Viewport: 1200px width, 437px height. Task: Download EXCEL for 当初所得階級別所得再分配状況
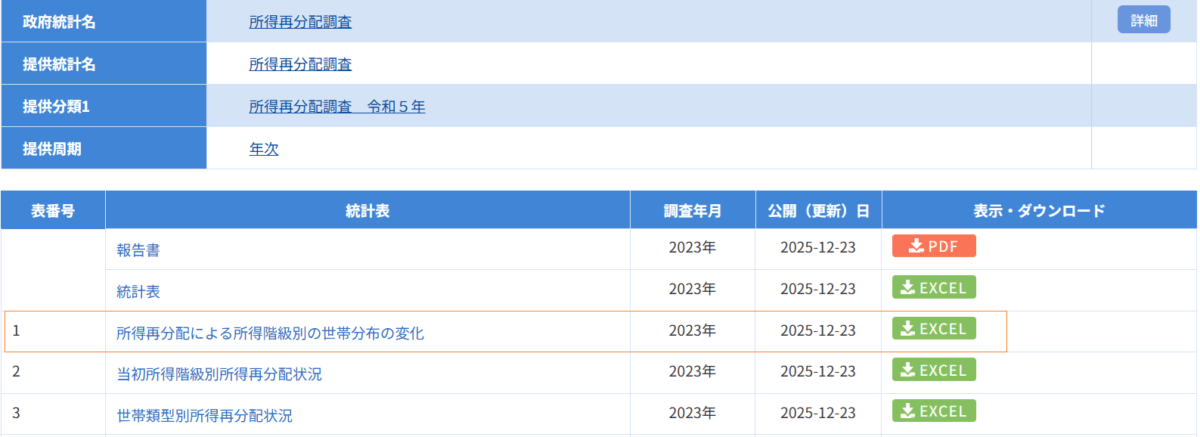[933, 370]
